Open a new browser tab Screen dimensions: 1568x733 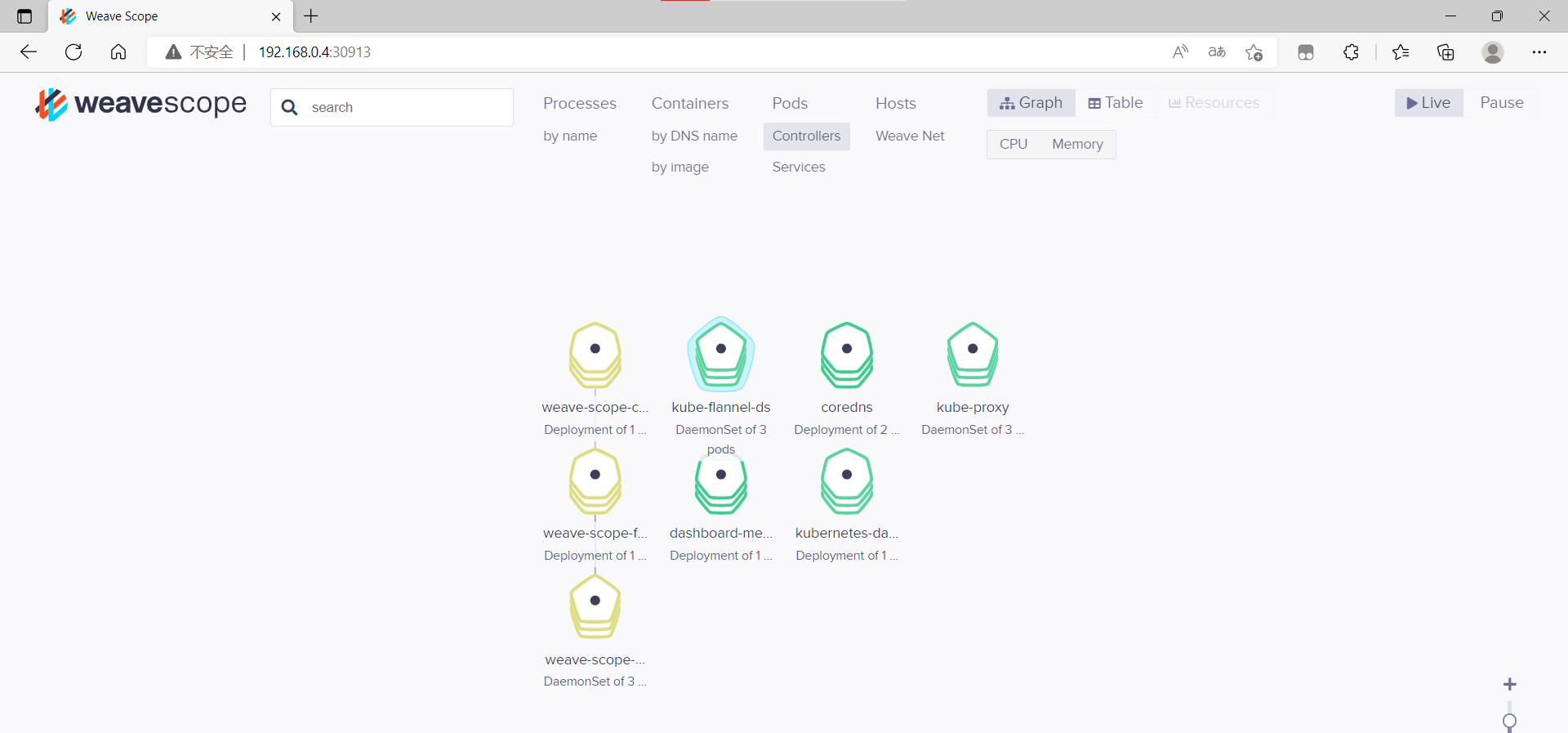point(311,16)
